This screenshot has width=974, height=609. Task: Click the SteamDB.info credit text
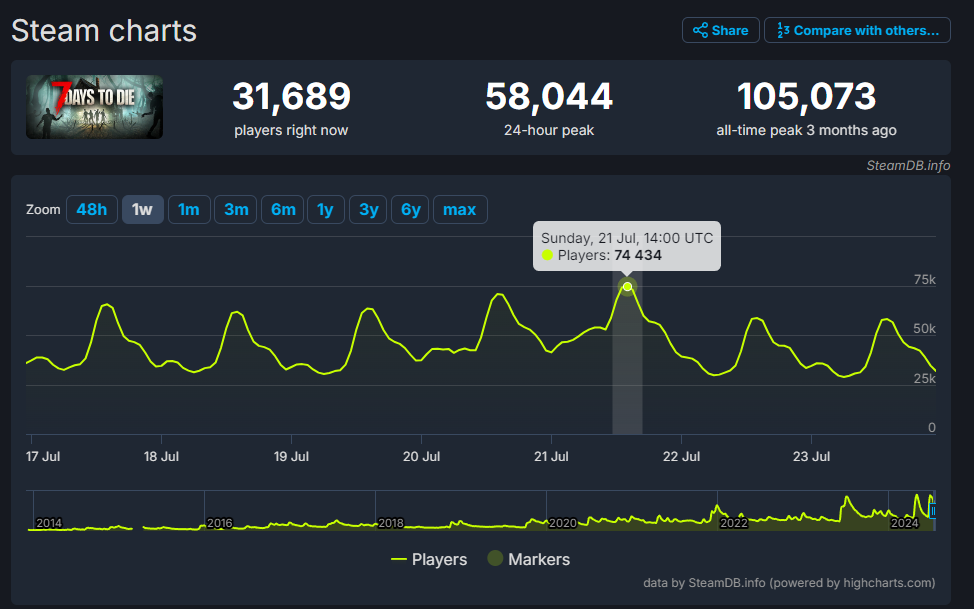click(908, 165)
